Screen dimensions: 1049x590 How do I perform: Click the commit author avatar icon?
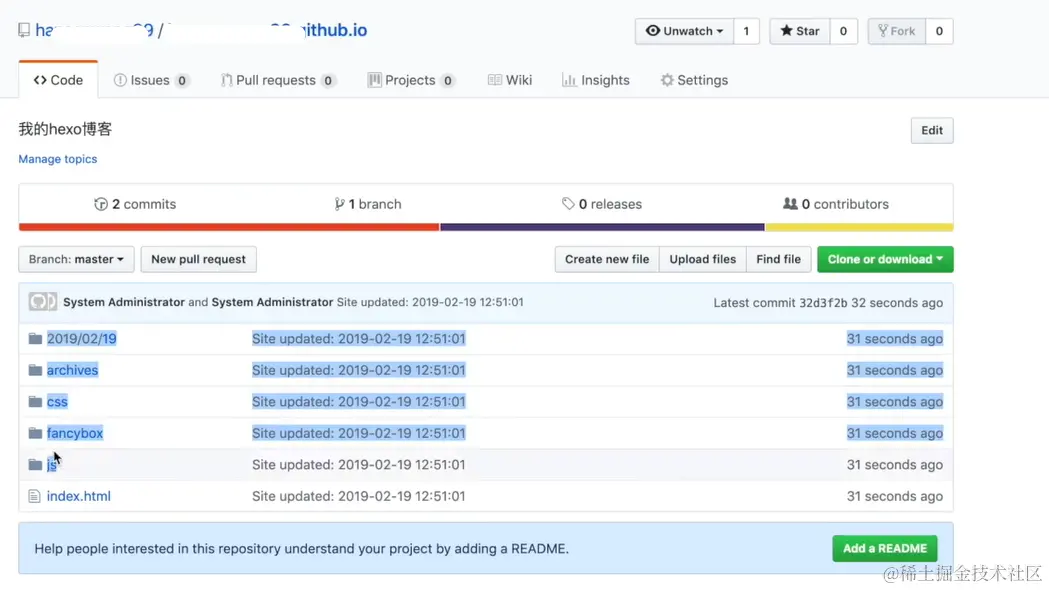coord(43,302)
